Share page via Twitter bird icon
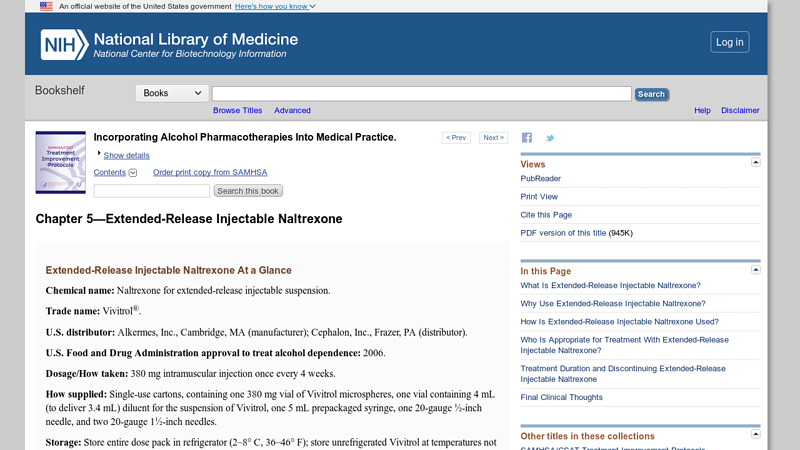Image resolution: width=800 pixels, height=450 pixels. [549, 138]
